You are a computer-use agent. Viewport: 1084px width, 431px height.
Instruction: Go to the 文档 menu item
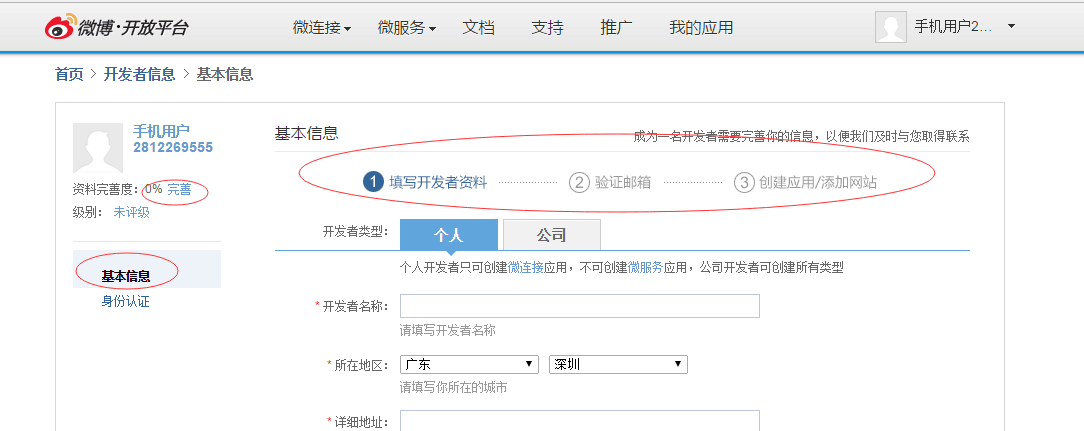(478, 28)
